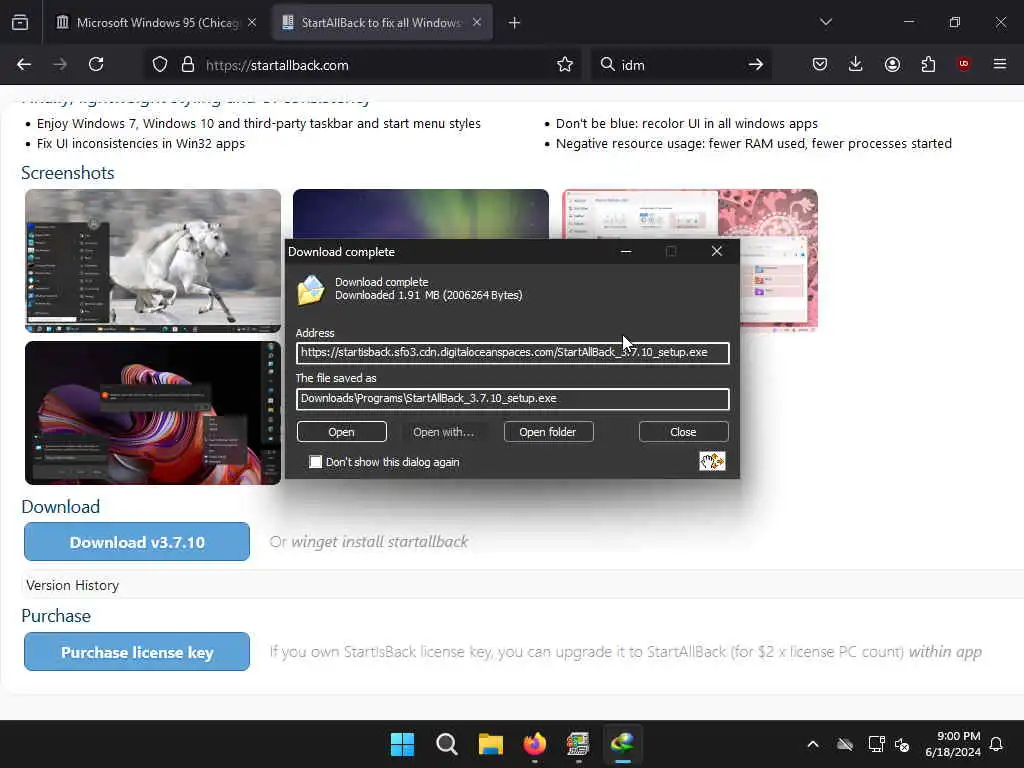Open the extensions puzzle icon
1024x768 pixels.
tap(928, 64)
